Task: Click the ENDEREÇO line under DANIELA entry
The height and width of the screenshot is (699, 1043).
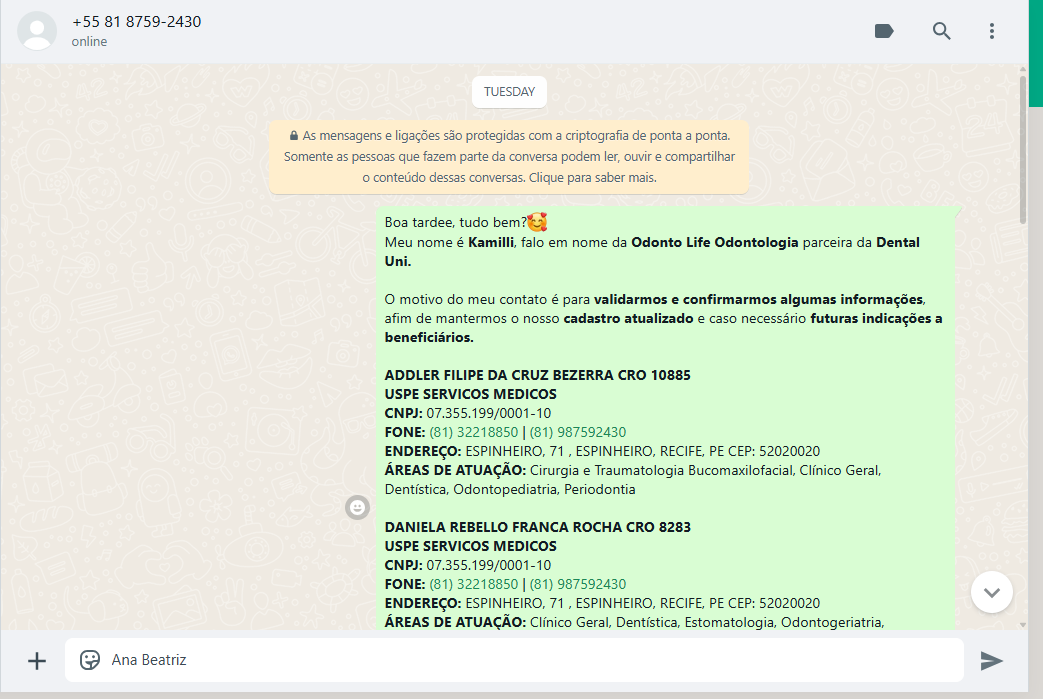Action: pyautogui.click(x=602, y=604)
